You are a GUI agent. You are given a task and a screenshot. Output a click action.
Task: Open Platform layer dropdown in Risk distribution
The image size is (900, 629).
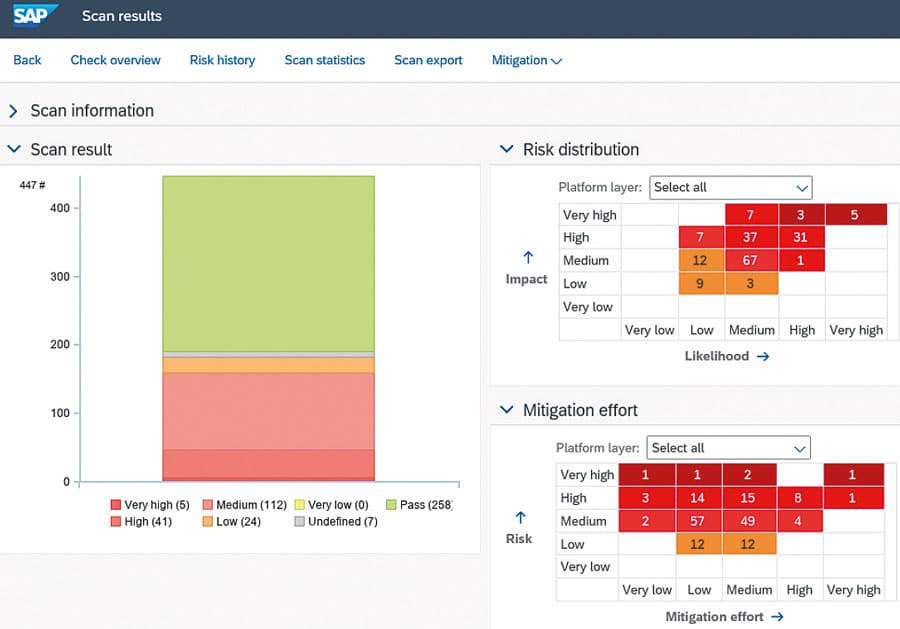pos(730,187)
